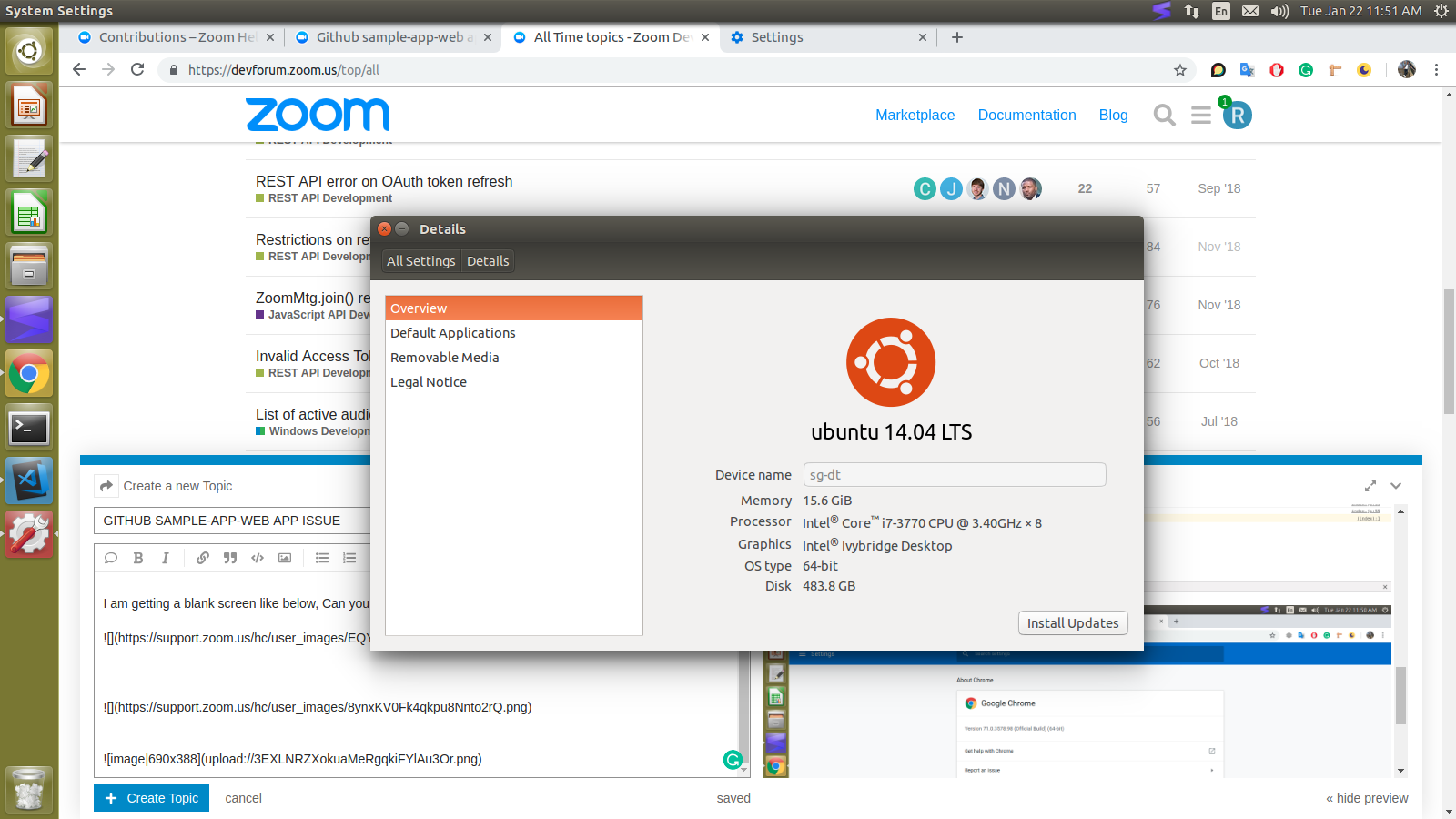
Task: Click the Install Updates button
Action: coord(1073,623)
